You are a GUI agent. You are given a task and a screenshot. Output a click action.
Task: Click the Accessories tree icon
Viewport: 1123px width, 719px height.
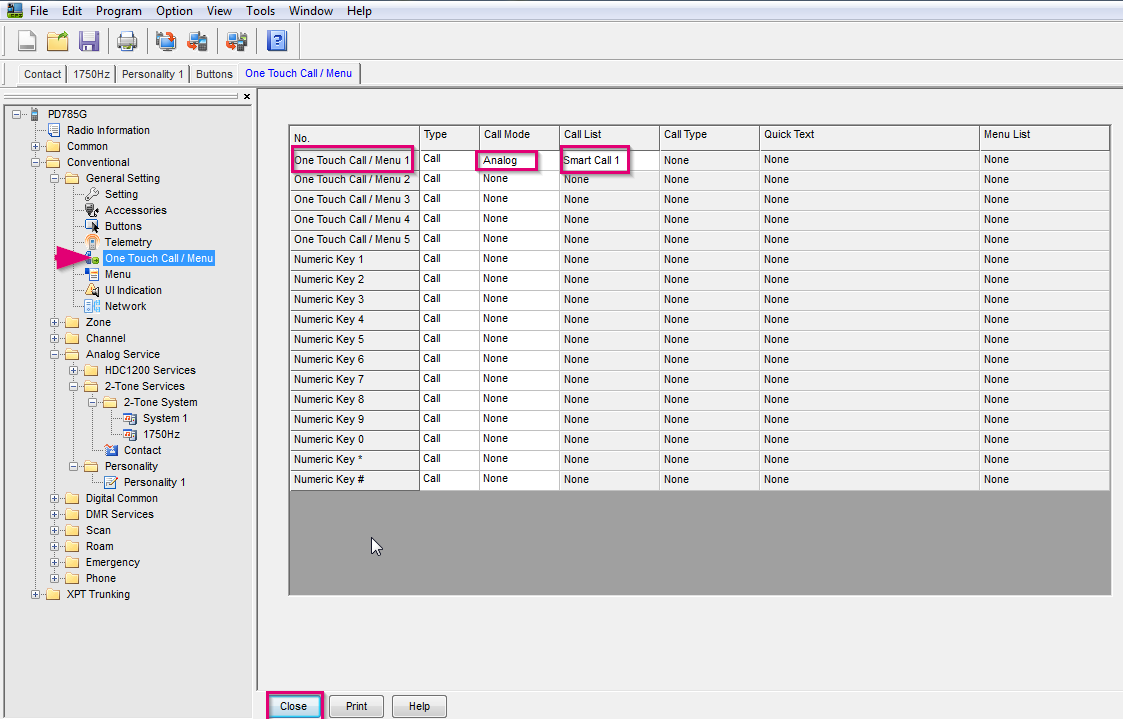tap(92, 210)
